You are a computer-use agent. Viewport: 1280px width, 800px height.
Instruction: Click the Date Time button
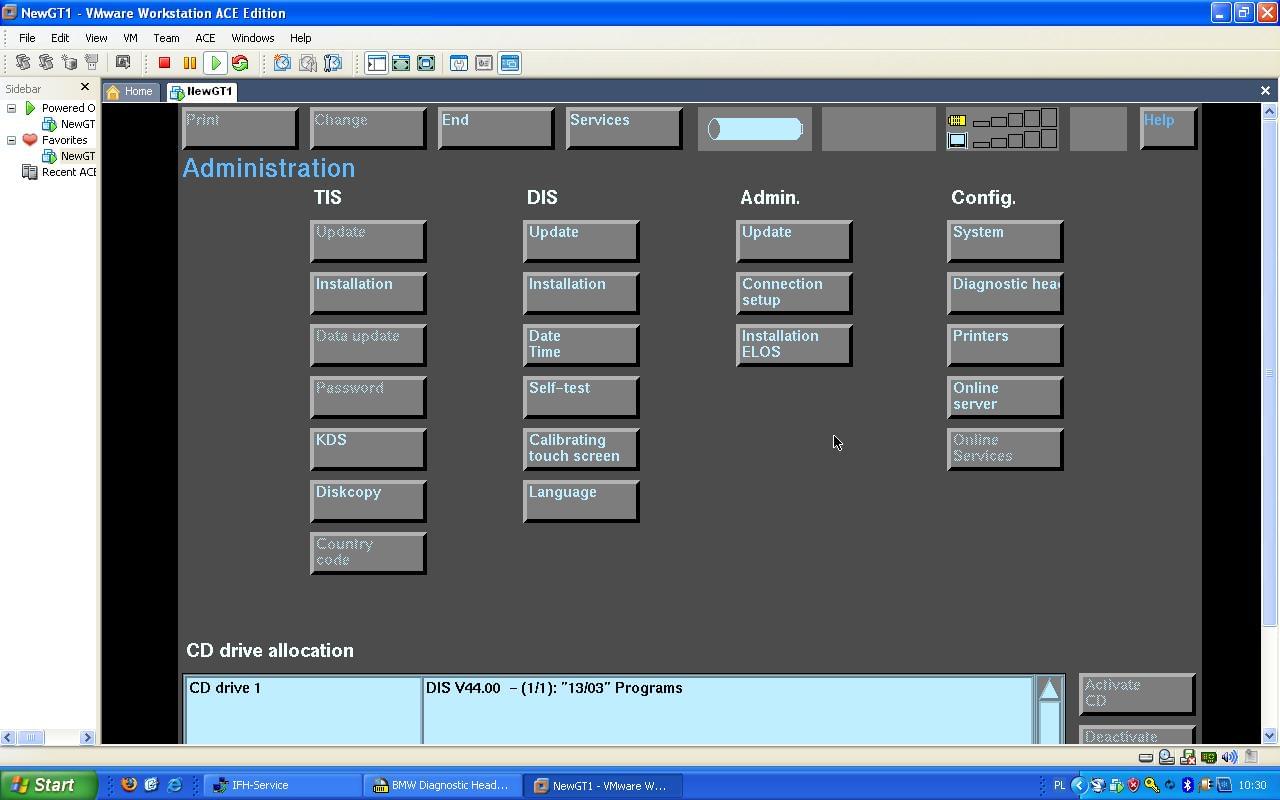(581, 345)
